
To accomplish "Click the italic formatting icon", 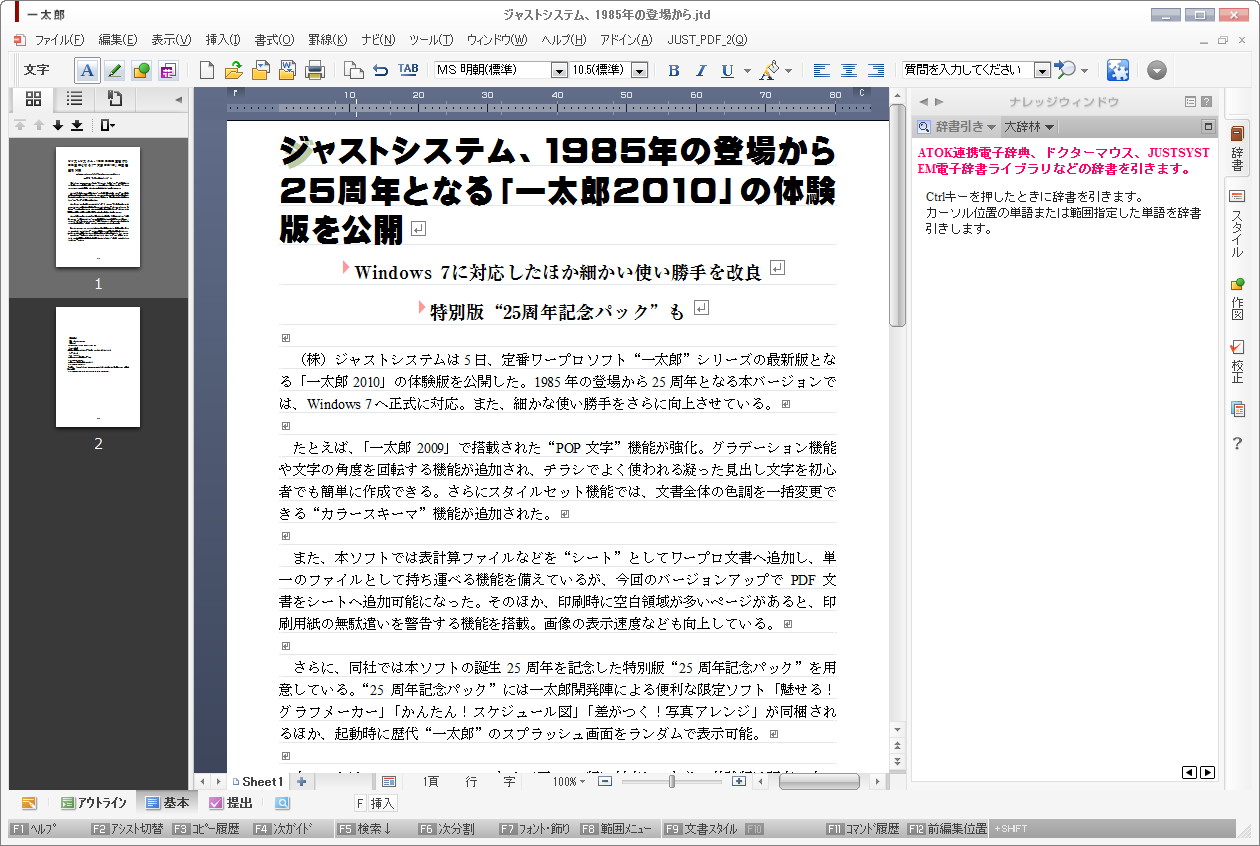I will click(x=700, y=70).
